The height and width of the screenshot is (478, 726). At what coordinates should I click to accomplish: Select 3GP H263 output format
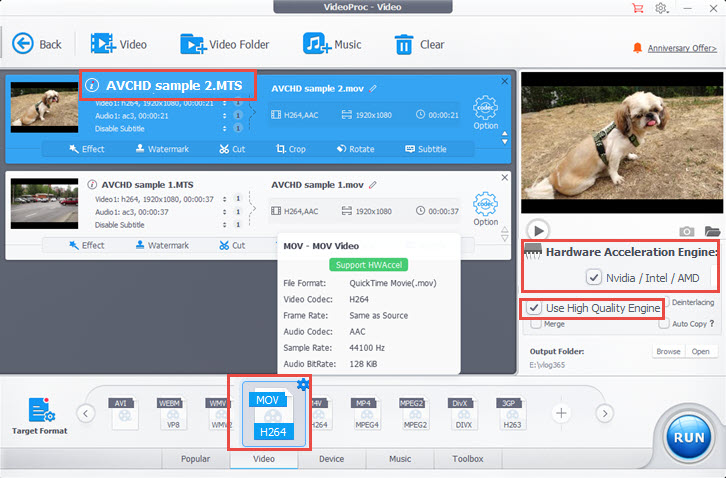[x=512, y=413]
